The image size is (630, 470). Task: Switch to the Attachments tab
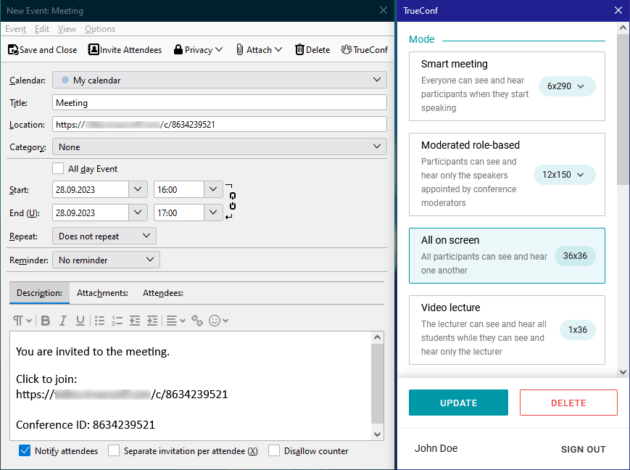coord(102,293)
